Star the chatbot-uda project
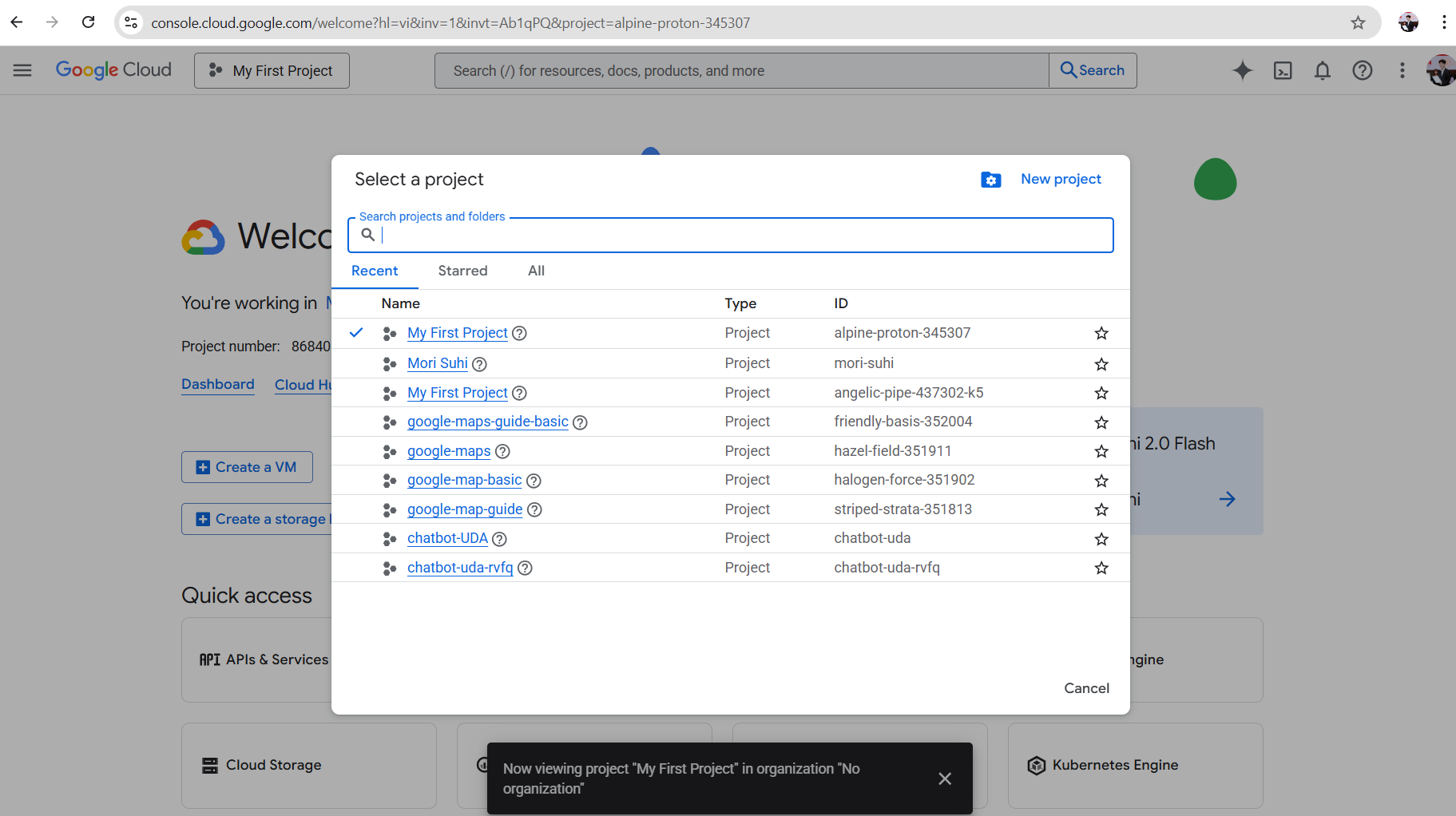 click(x=1101, y=539)
